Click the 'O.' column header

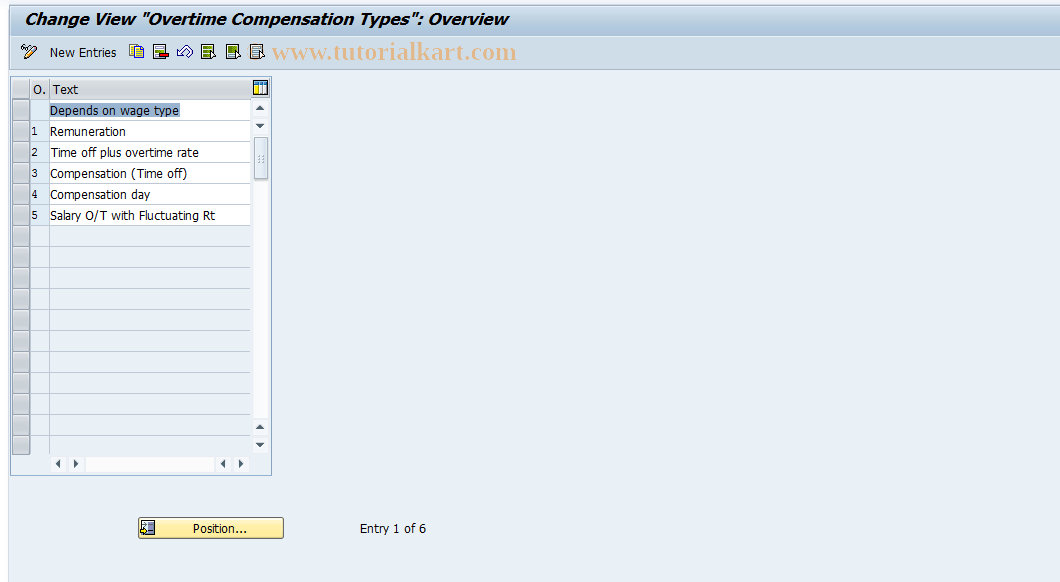click(x=40, y=89)
